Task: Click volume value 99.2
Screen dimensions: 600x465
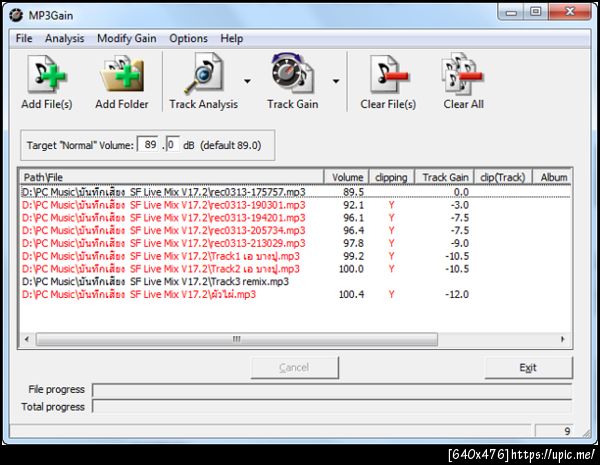Action: (x=354, y=256)
